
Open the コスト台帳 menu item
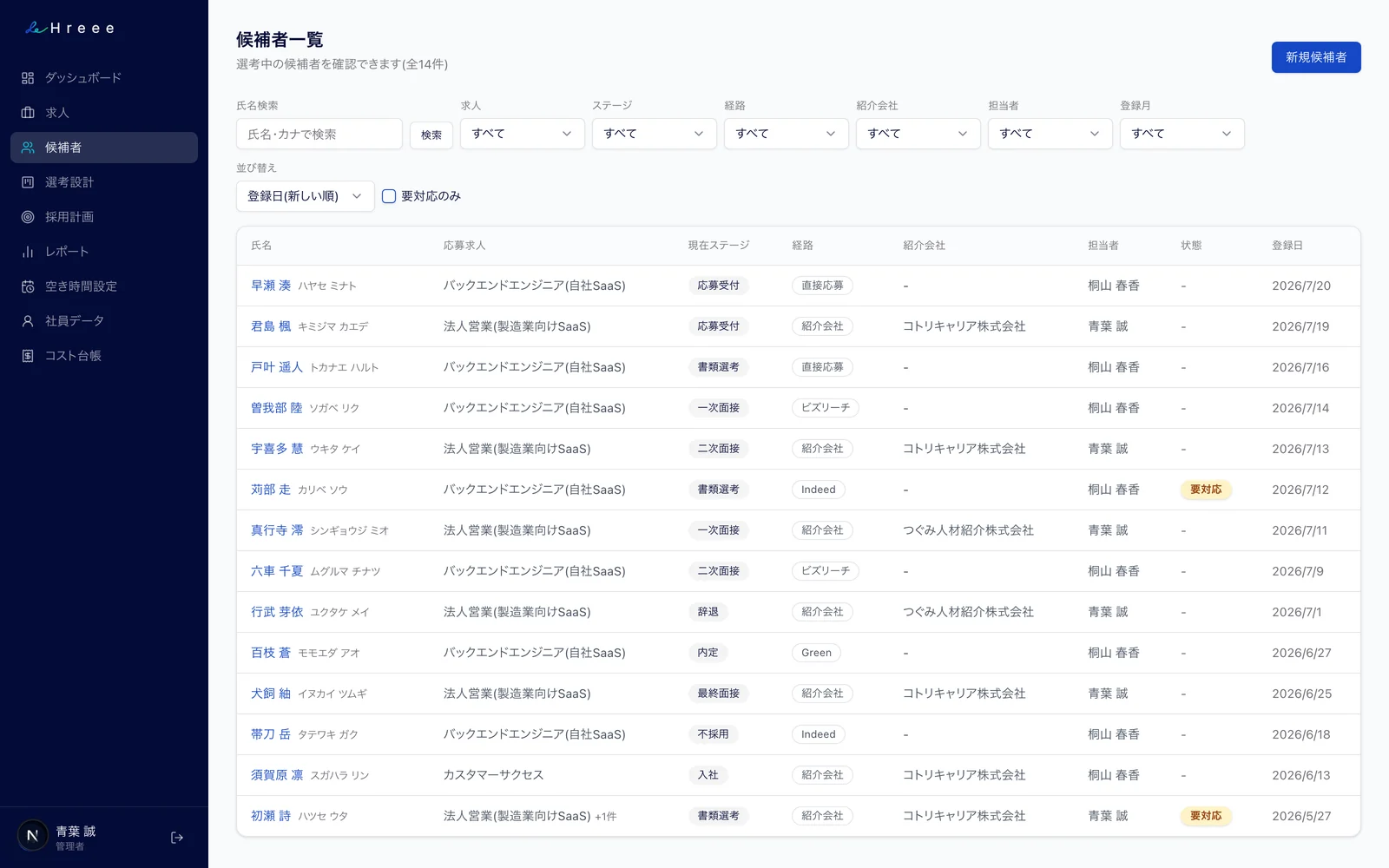[104, 356]
